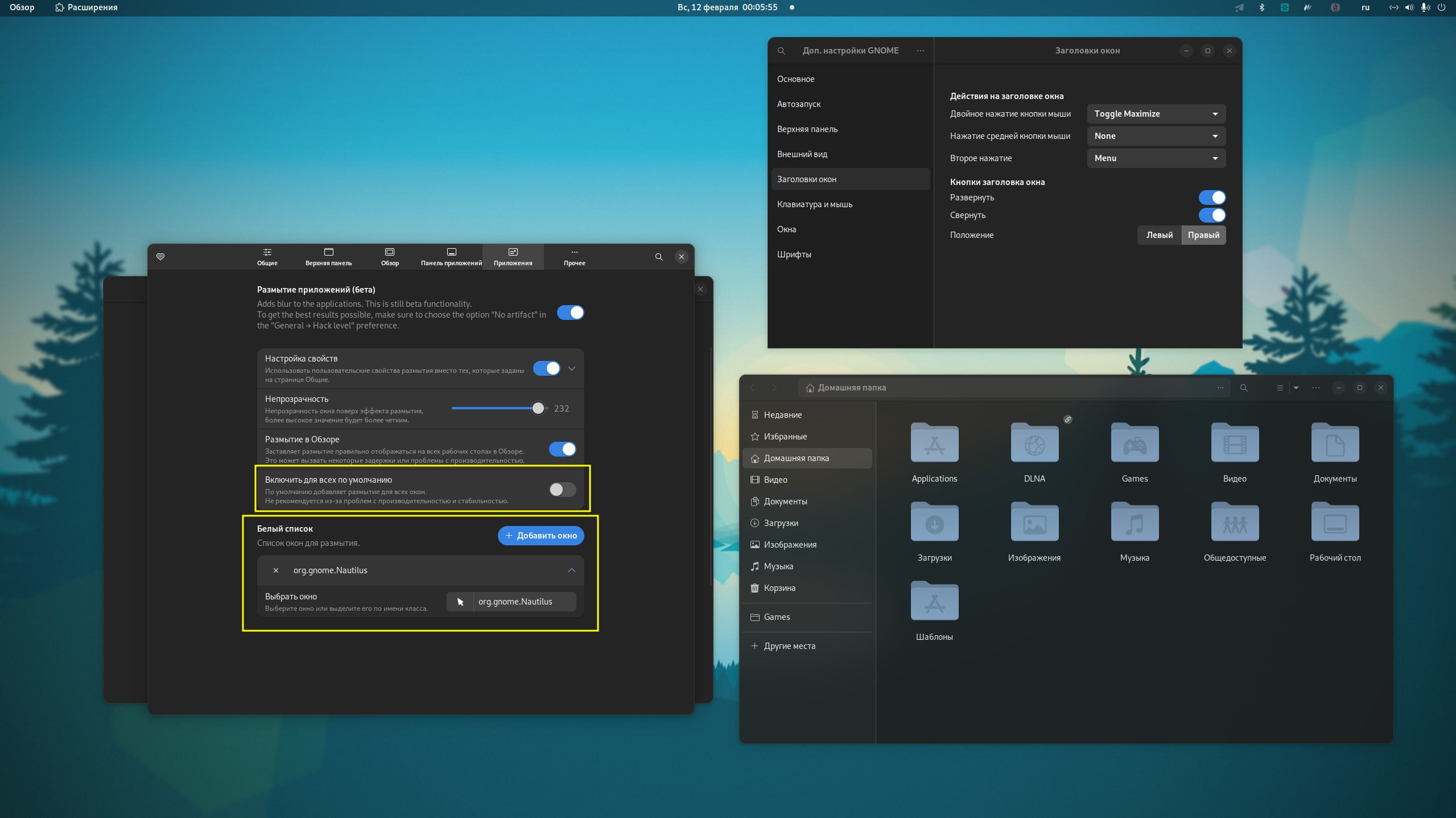Click the opacity slider handle

tap(538, 408)
